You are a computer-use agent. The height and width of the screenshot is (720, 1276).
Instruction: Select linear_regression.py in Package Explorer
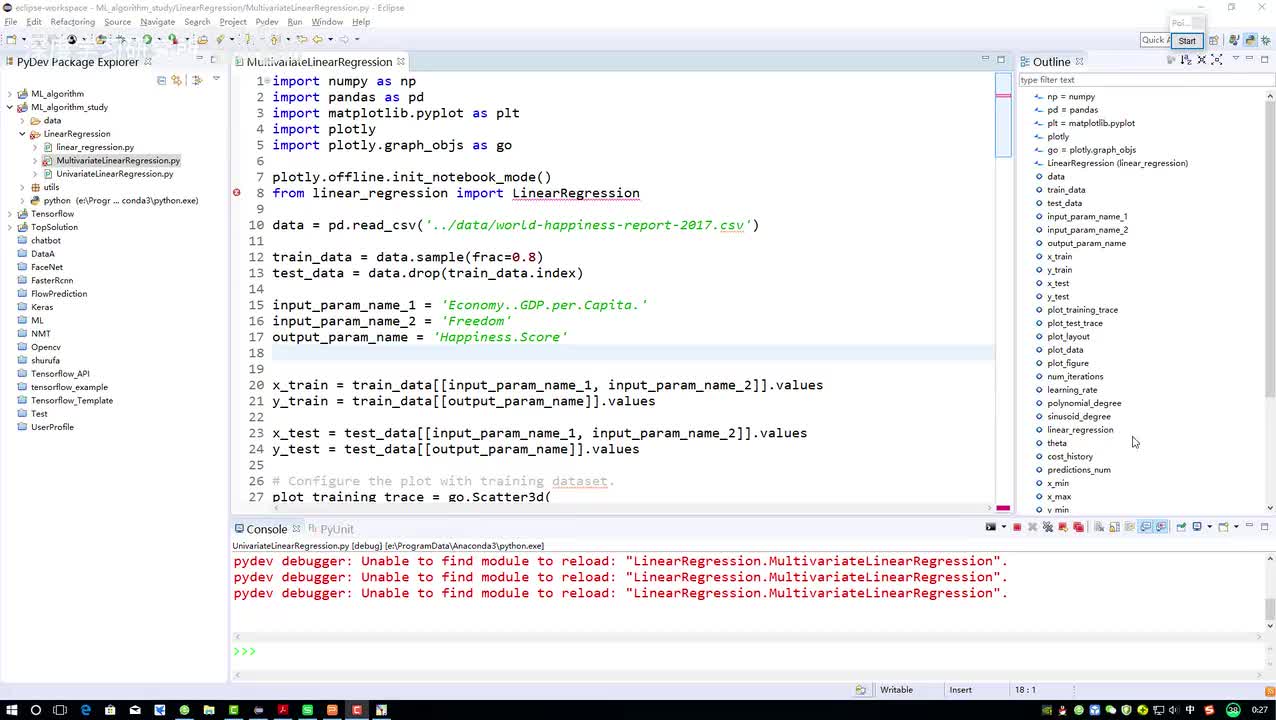coord(95,147)
